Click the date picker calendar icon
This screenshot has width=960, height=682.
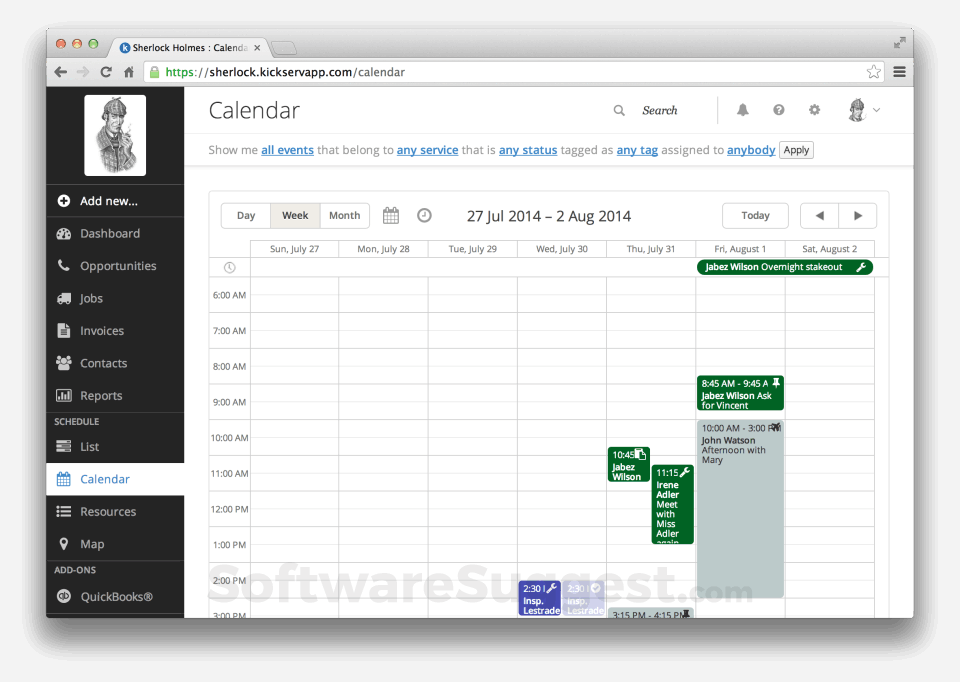(391, 215)
